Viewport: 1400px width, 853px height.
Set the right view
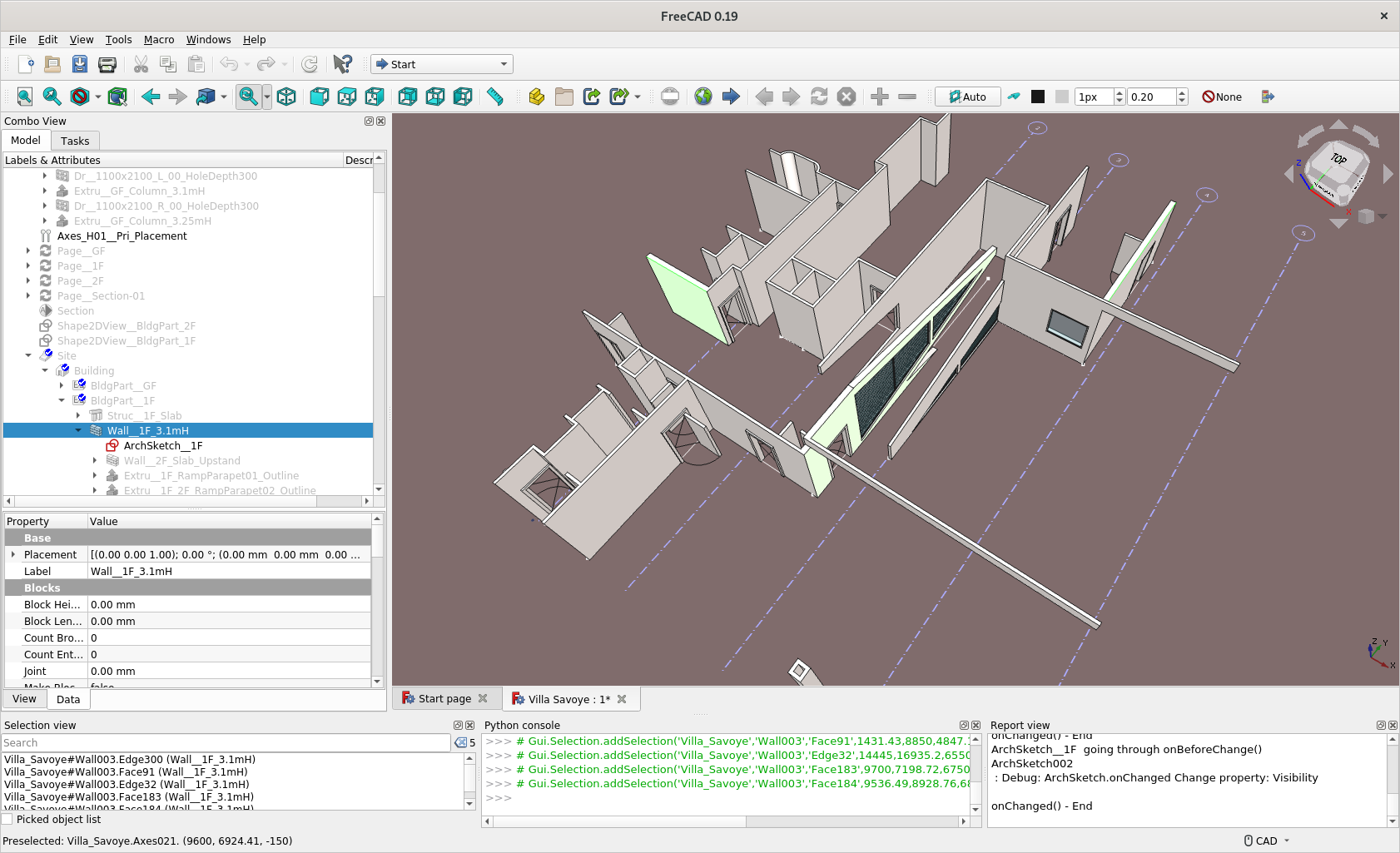[375, 97]
